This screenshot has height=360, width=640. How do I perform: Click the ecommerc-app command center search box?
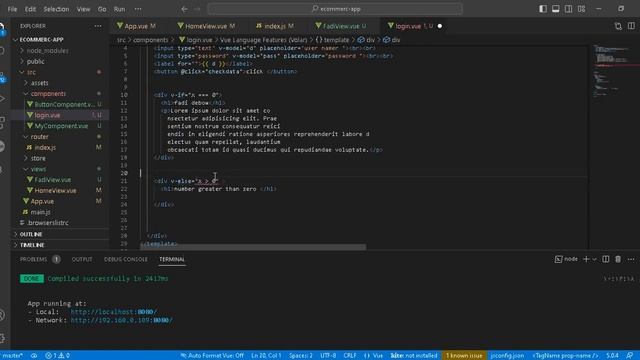(x=335, y=9)
